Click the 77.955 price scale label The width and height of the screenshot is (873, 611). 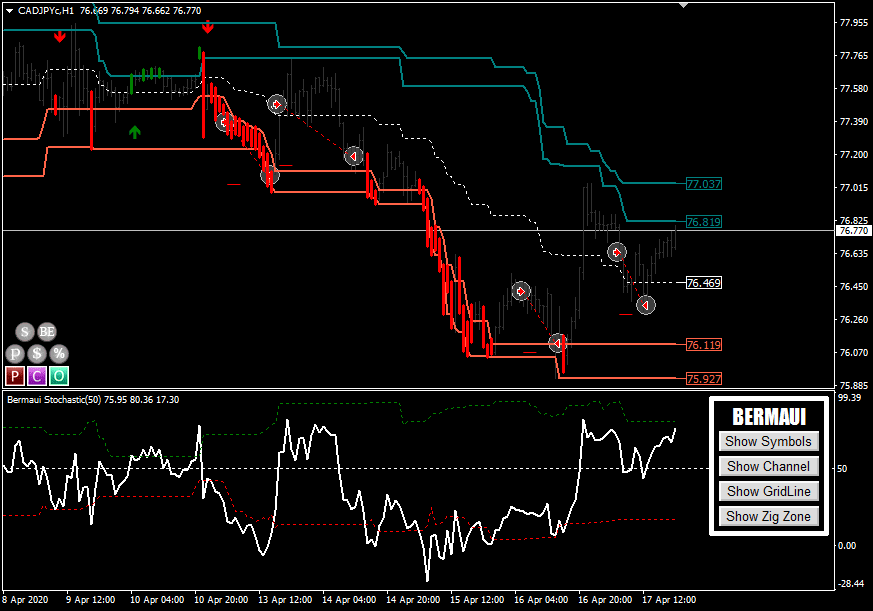(x=854, y=23)
